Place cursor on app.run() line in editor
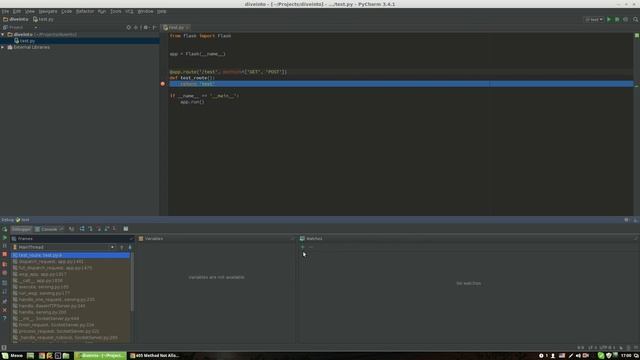This screenshot has height=360, width=640. (x=192, y=102)
